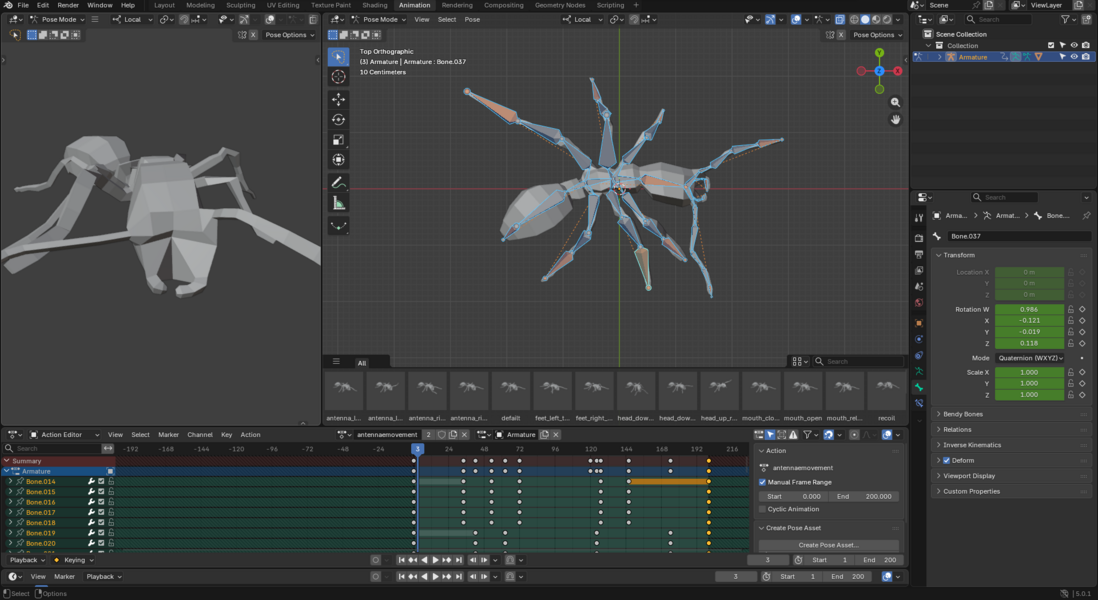Switch to the Scripting workspace tab

coord(611,5)
